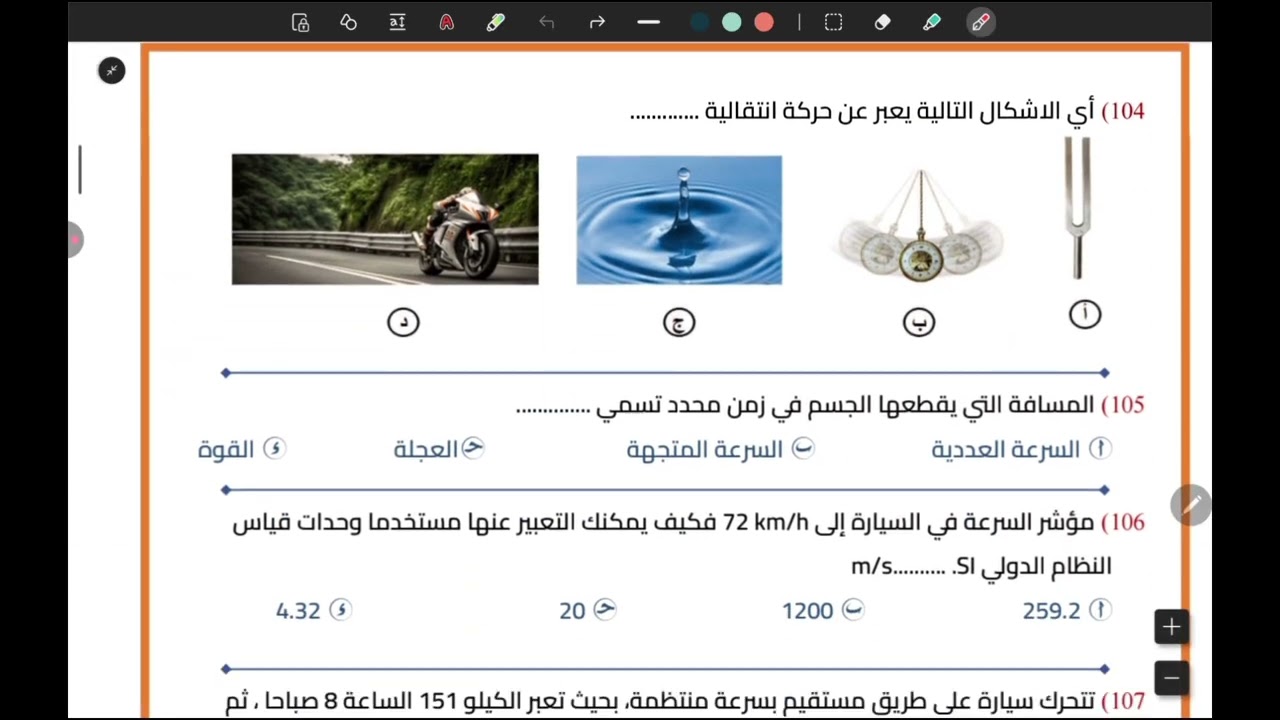The height and width of the screenshot is (720, 1280).
Task: Choose the green highlighter pen
Action: tap(495, 22)
